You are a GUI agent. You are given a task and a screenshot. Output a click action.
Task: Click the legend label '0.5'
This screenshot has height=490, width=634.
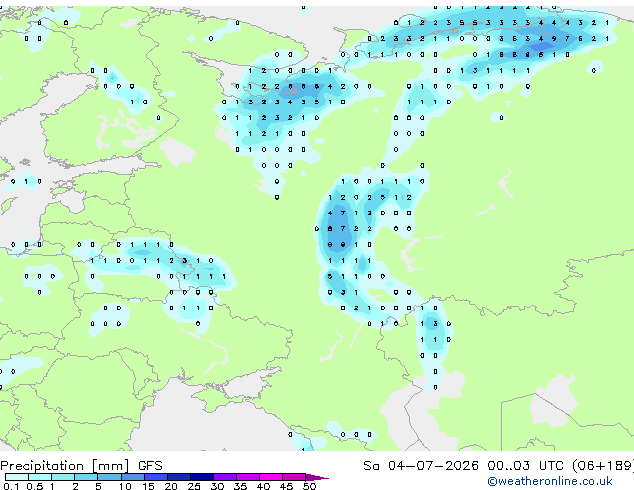(x=34, y=486)
